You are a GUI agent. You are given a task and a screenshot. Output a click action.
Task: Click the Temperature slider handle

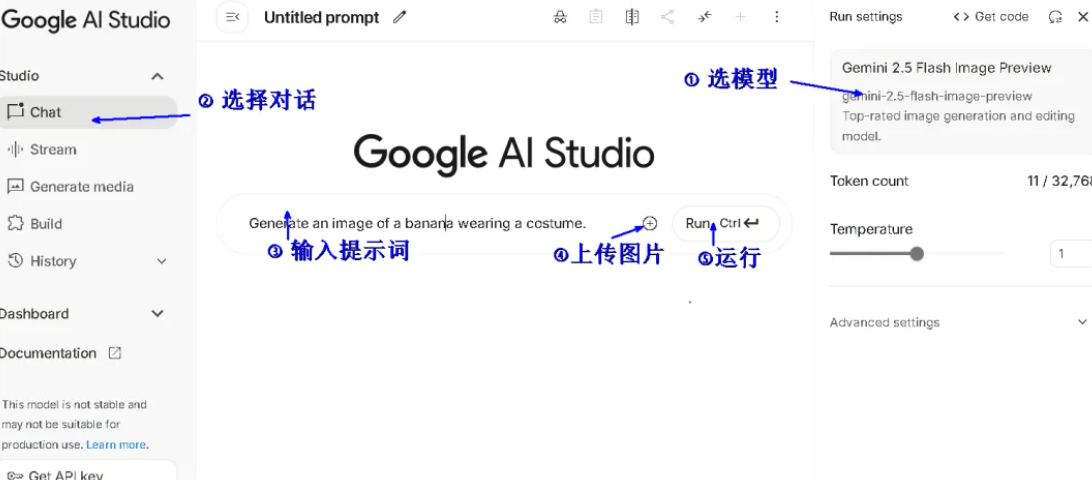pos(916,254)
